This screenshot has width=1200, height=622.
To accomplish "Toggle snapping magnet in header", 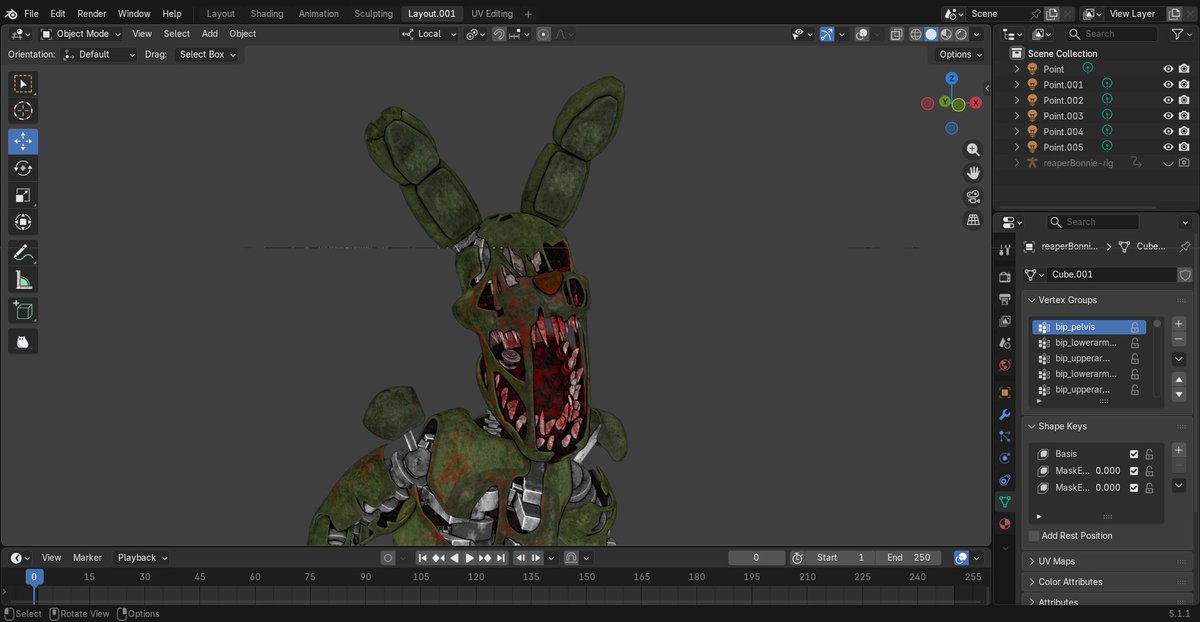I will point(498,34).
